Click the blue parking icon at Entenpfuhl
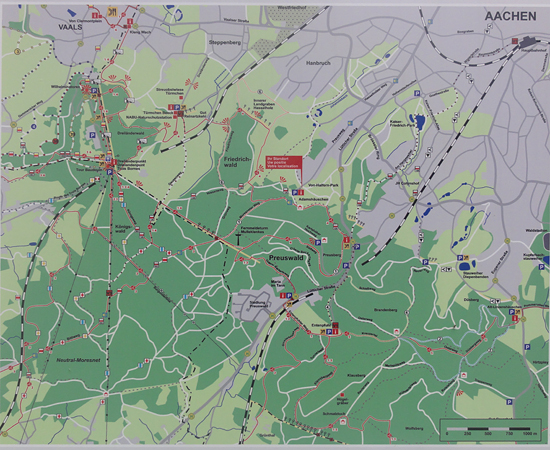The width and height of the screenshot is (550, 450). [329, 331]
